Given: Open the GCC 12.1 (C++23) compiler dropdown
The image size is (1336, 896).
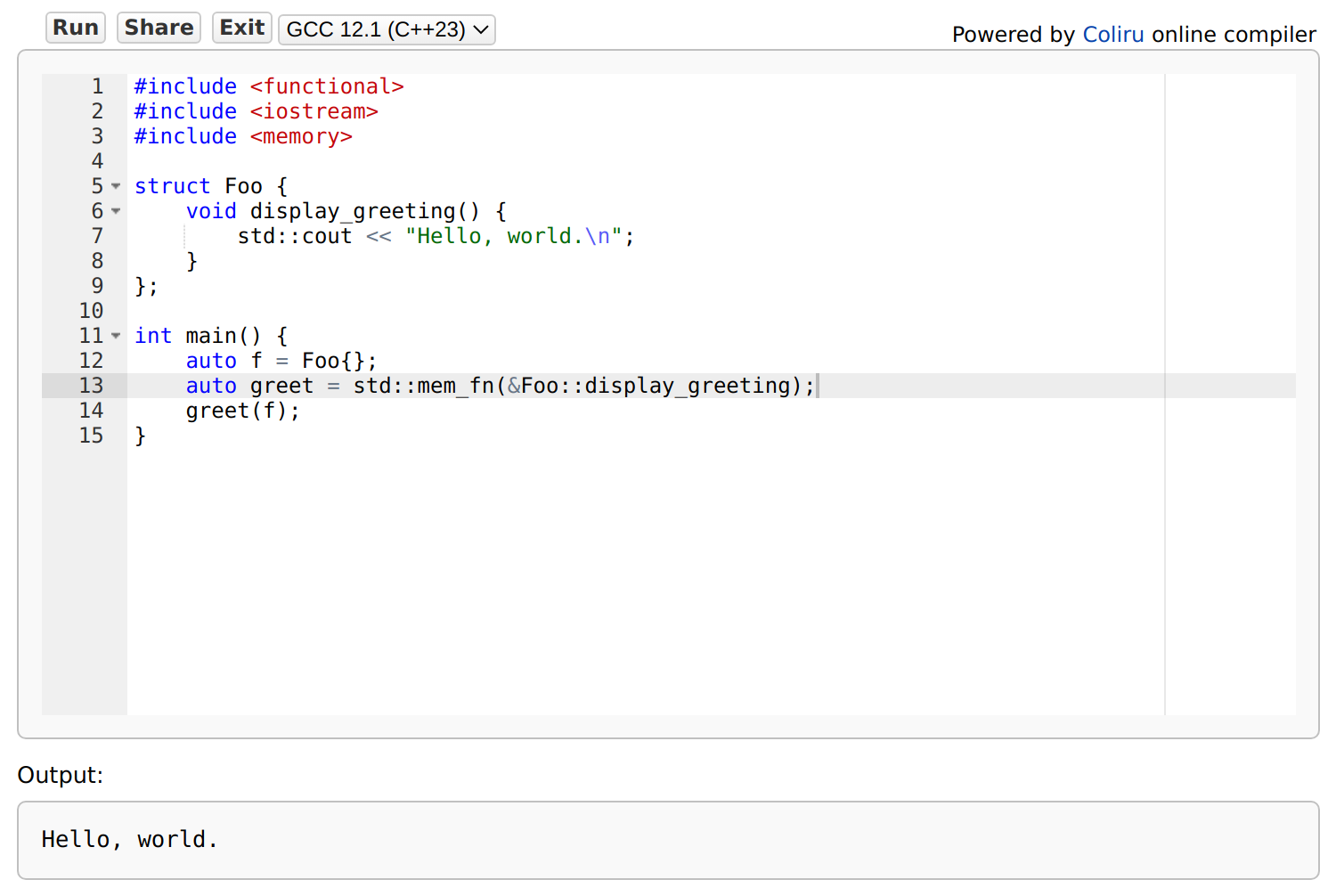Looking at the screenshot, I should tap(387, 29).
